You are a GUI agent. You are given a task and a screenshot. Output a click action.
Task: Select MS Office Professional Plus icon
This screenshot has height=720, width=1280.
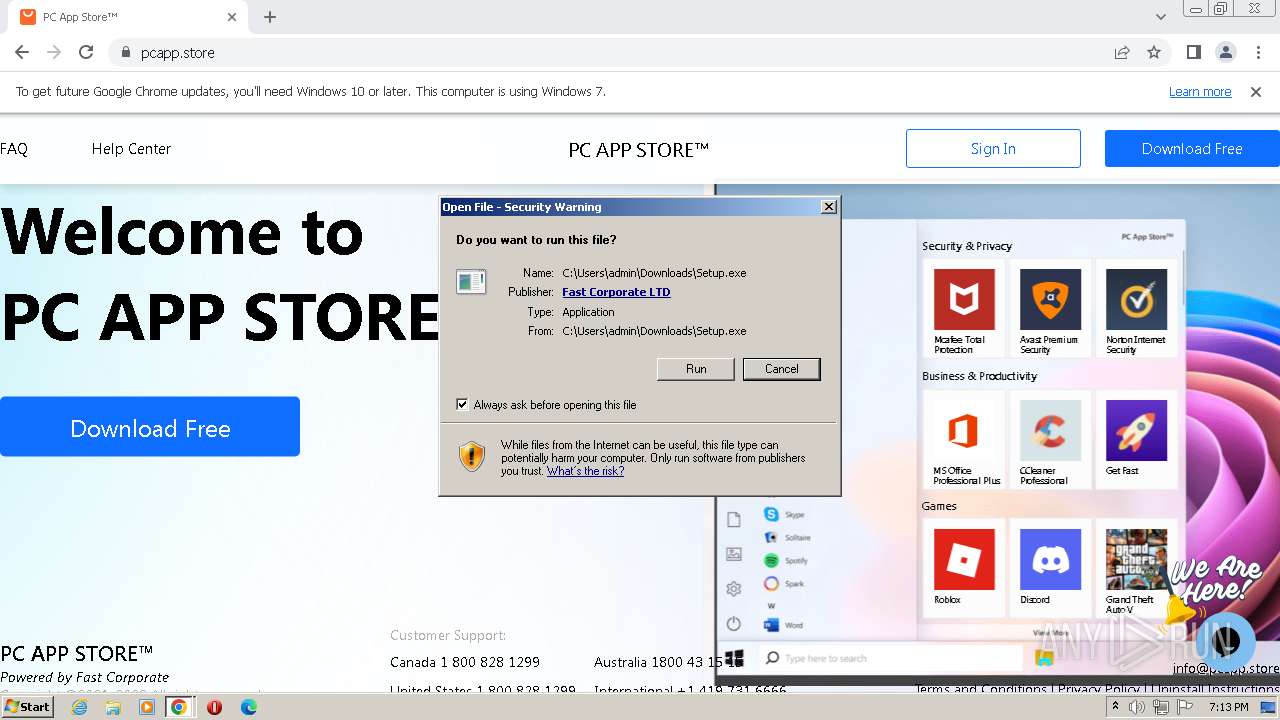[x=964, y=430]
